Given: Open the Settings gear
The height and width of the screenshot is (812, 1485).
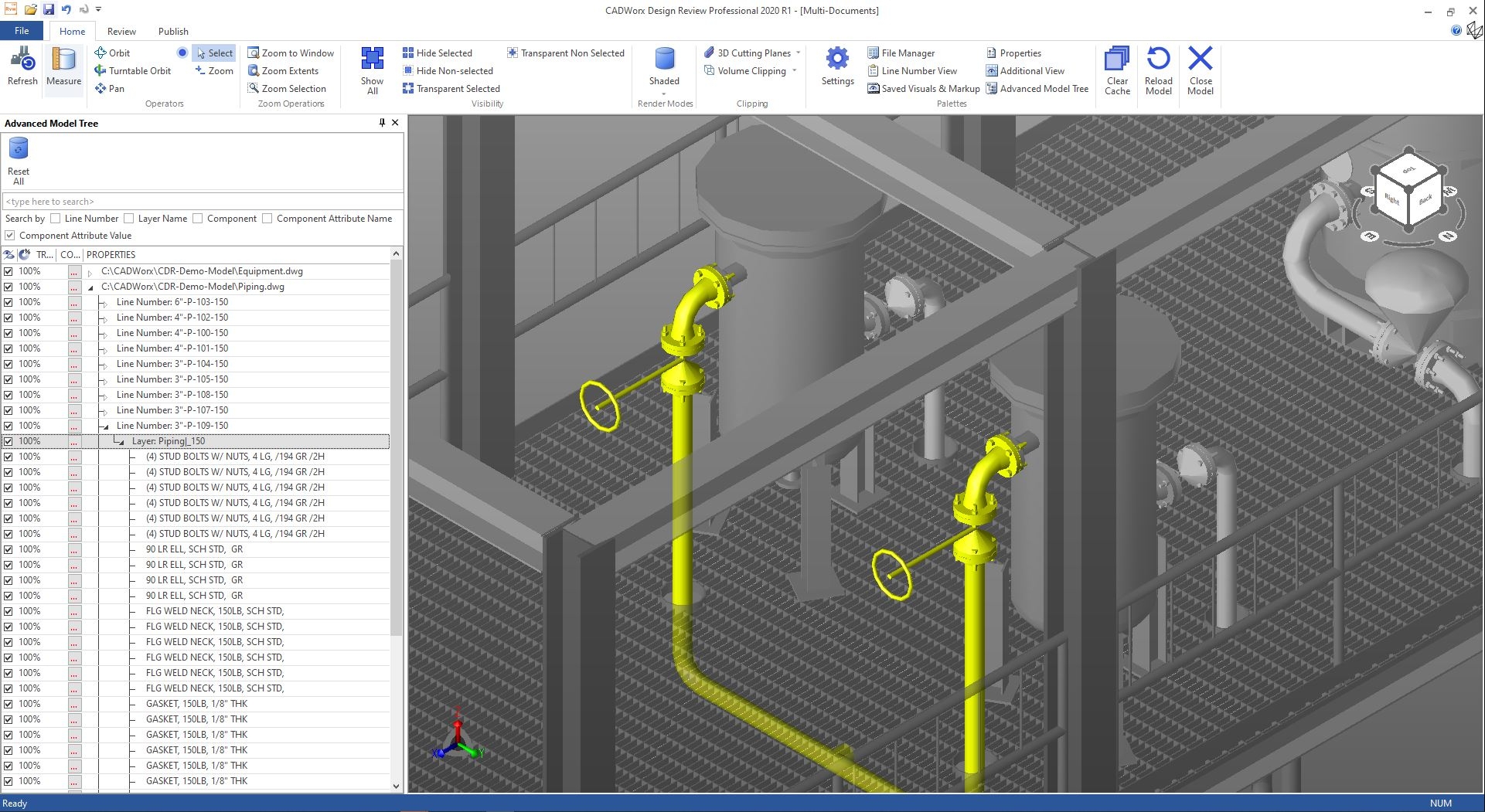Looking at the screenshot, I should click(x=837, y=66).
